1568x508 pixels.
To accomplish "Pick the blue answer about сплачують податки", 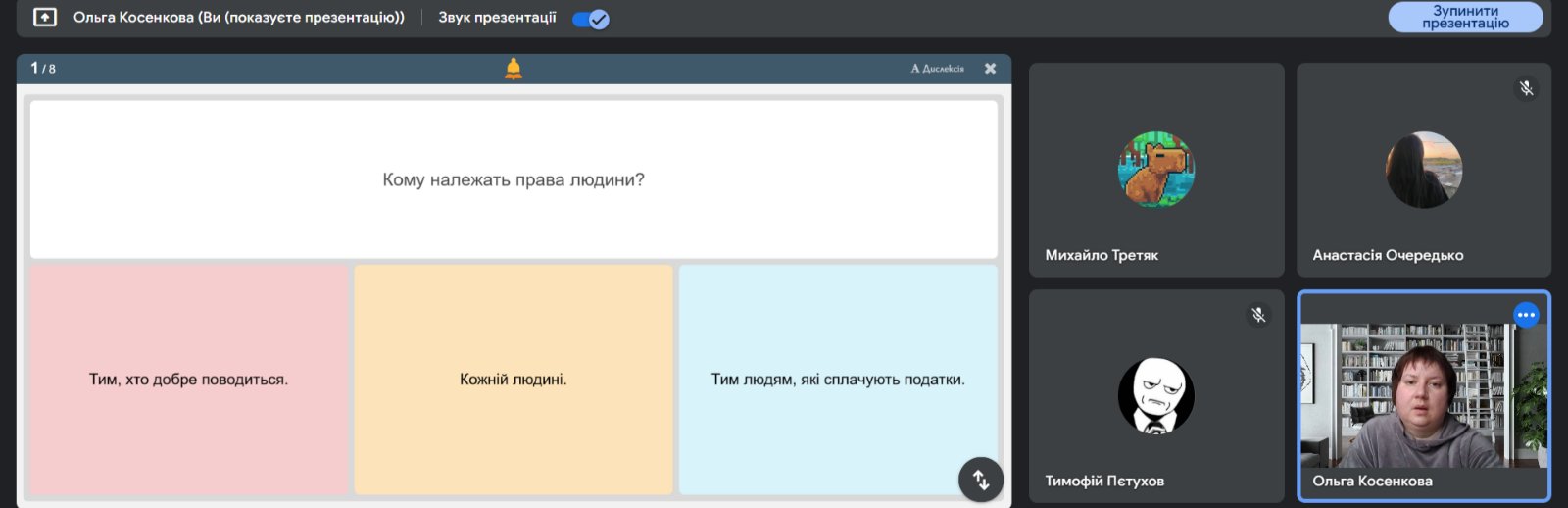I will tap(838, 380).
